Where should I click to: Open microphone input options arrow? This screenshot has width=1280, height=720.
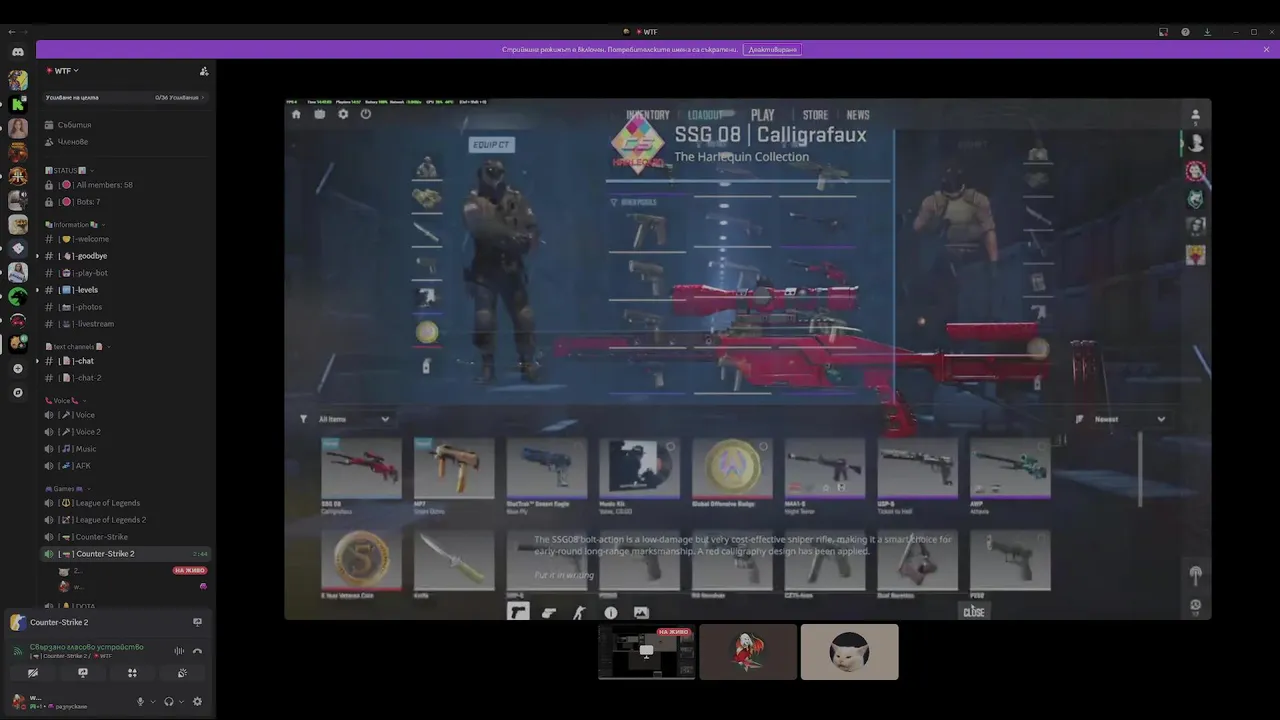153,702
